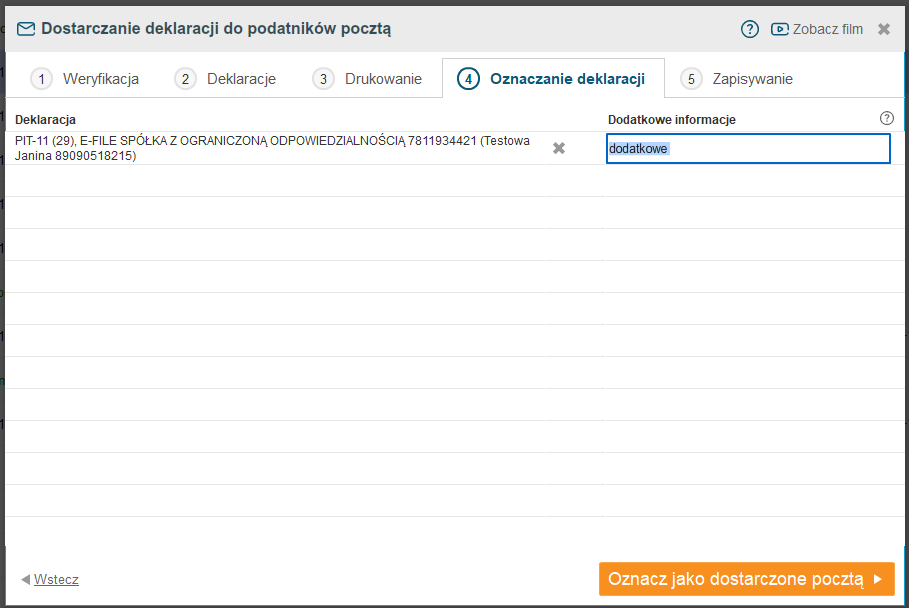Screen dimensions: 909x608
Task: Click the envelope icon in the dialog title
Action: tap(26, 29)
